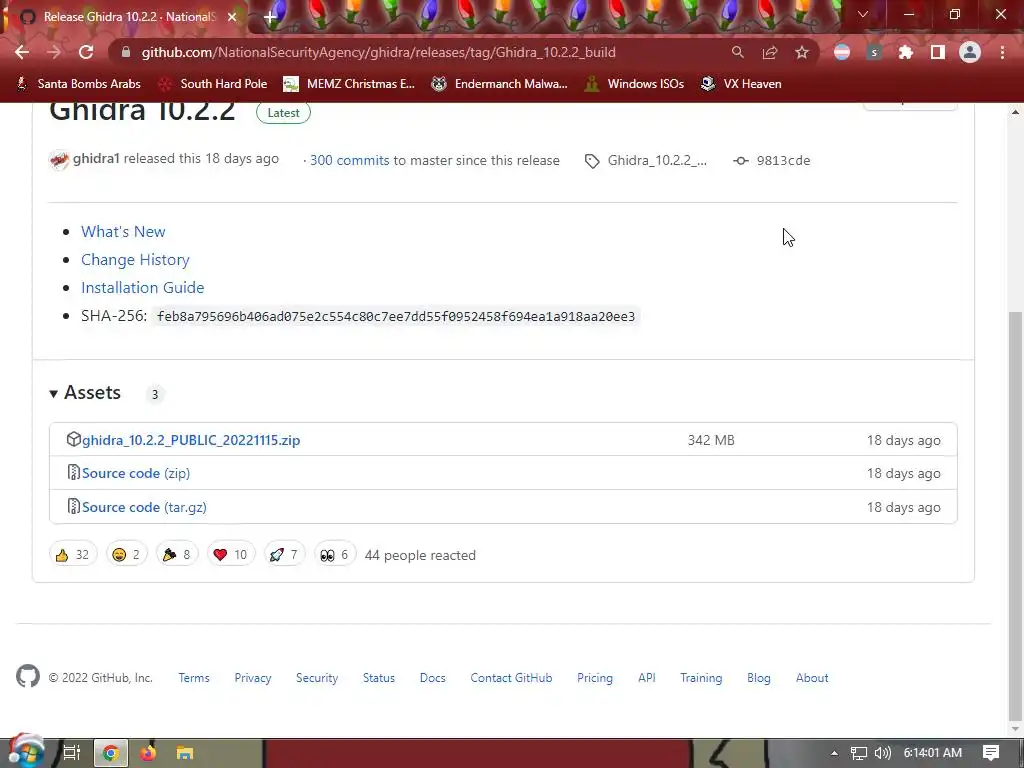Open File Explorer from the taskbar
The height and width of the screenshot is (768, 1024).
[x=185, y=753]
